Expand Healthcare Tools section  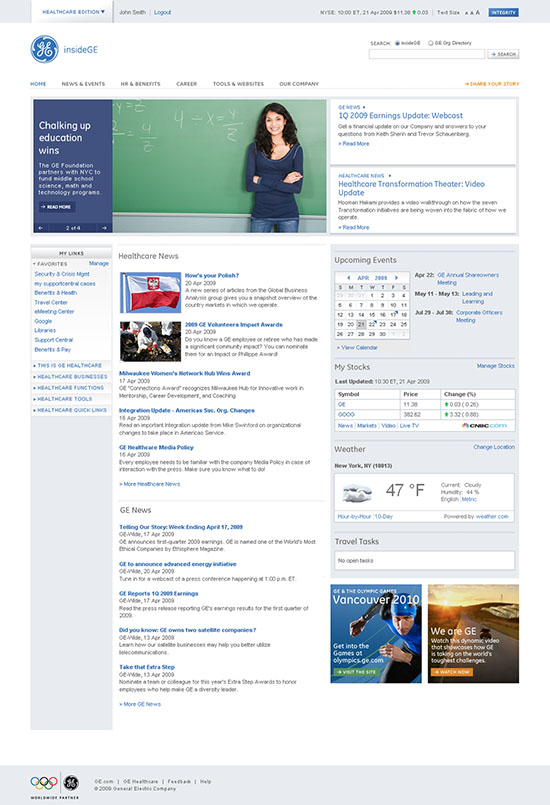pos(64,399)
